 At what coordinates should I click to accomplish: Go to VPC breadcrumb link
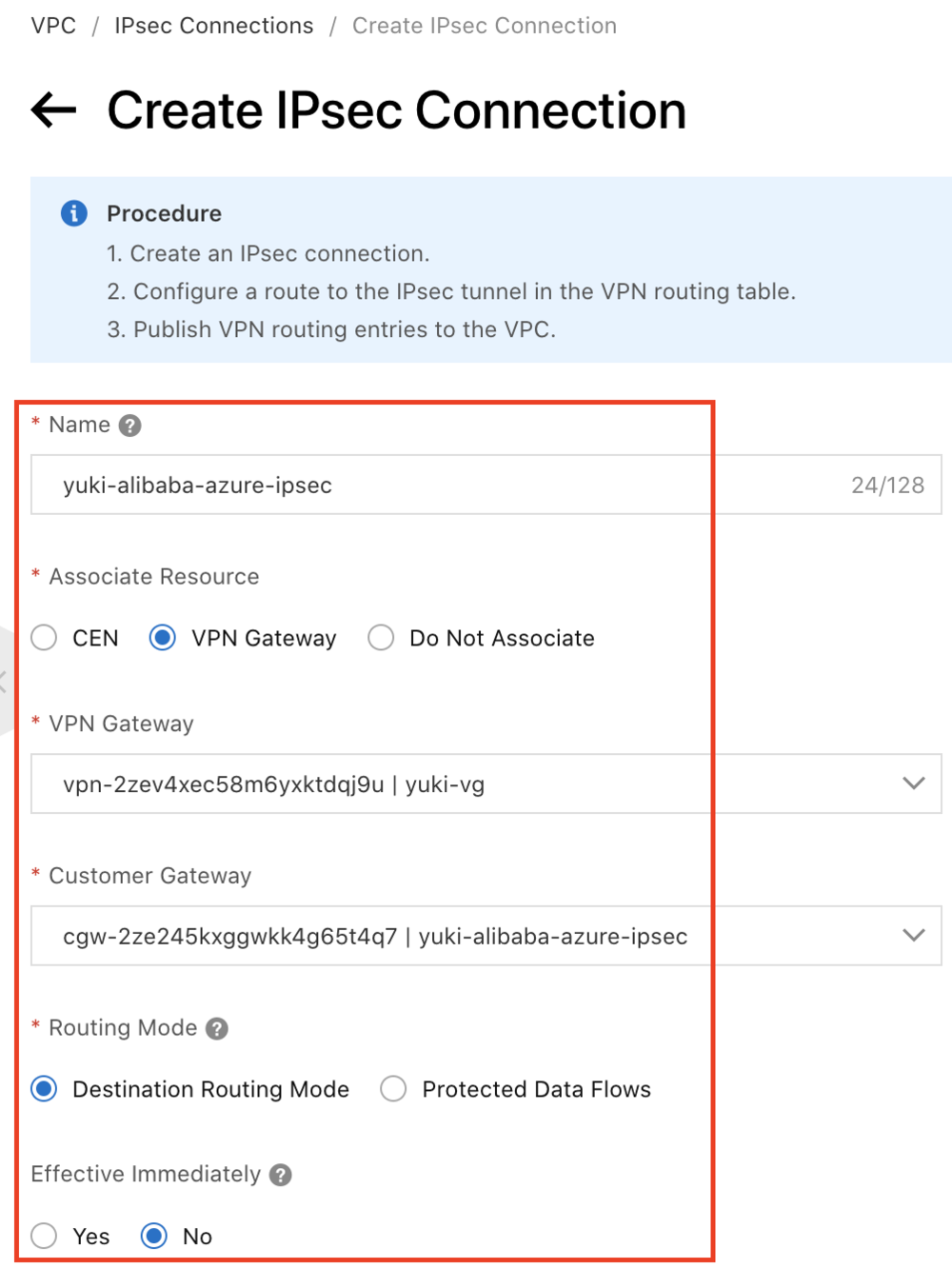pos(53,26)
